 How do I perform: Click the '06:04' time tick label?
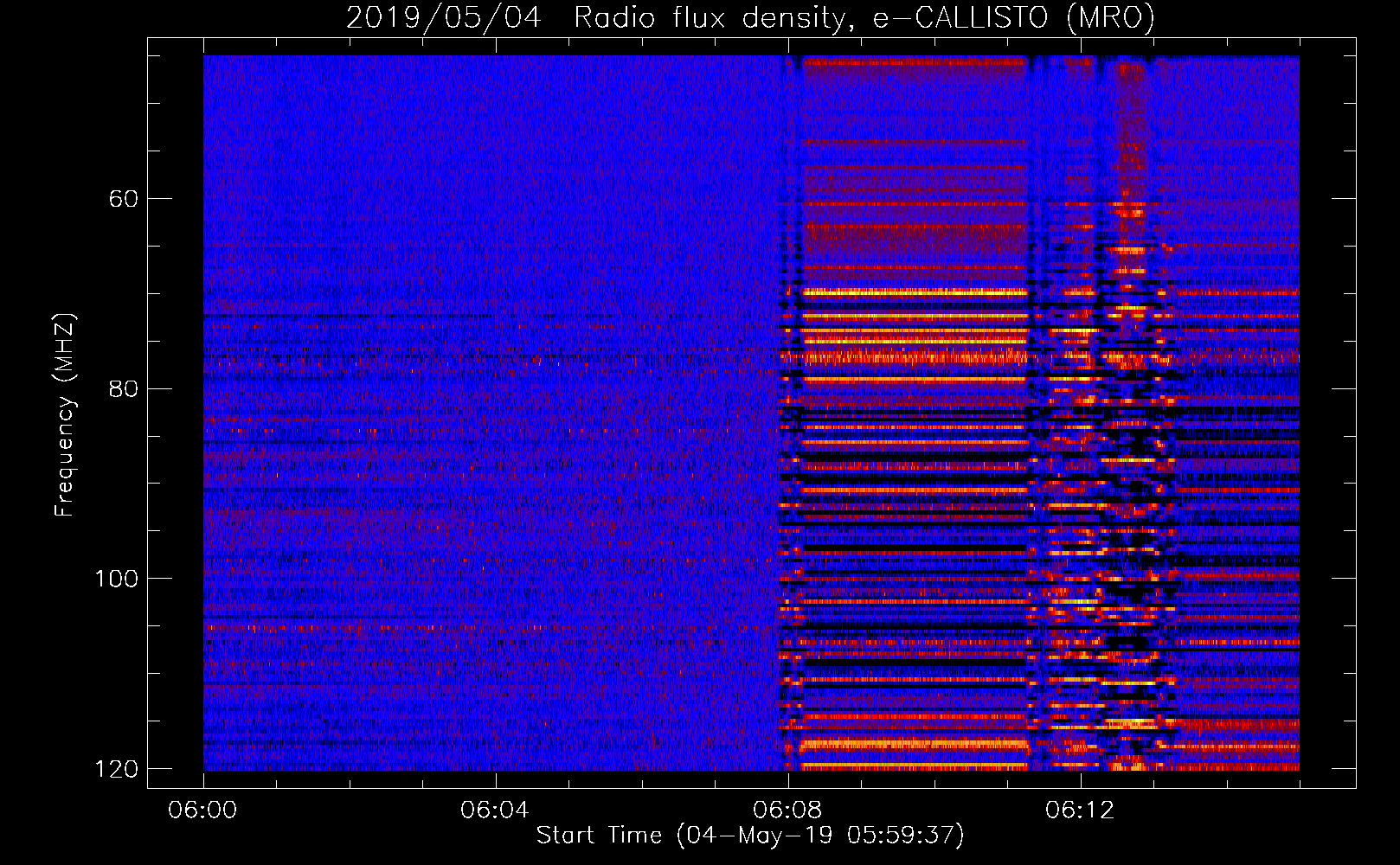tap(495, 811)
